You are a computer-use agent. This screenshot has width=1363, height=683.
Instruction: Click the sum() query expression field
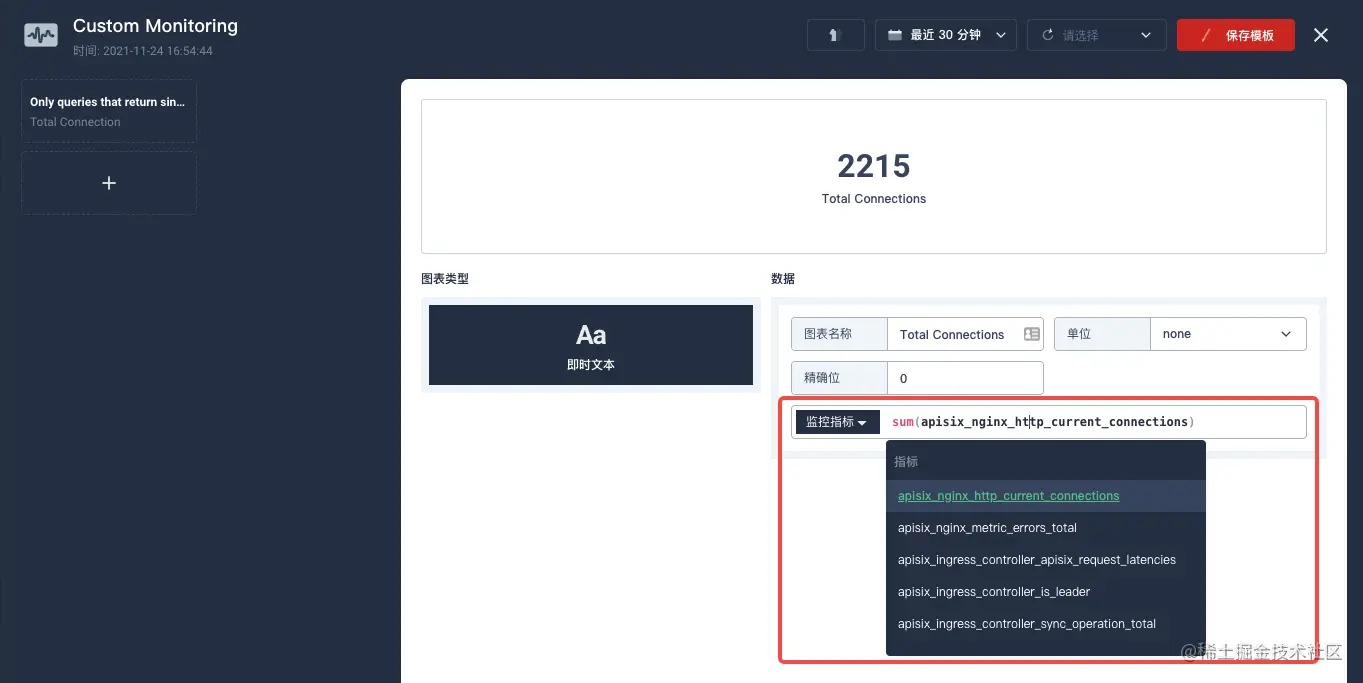(1096, 422)
